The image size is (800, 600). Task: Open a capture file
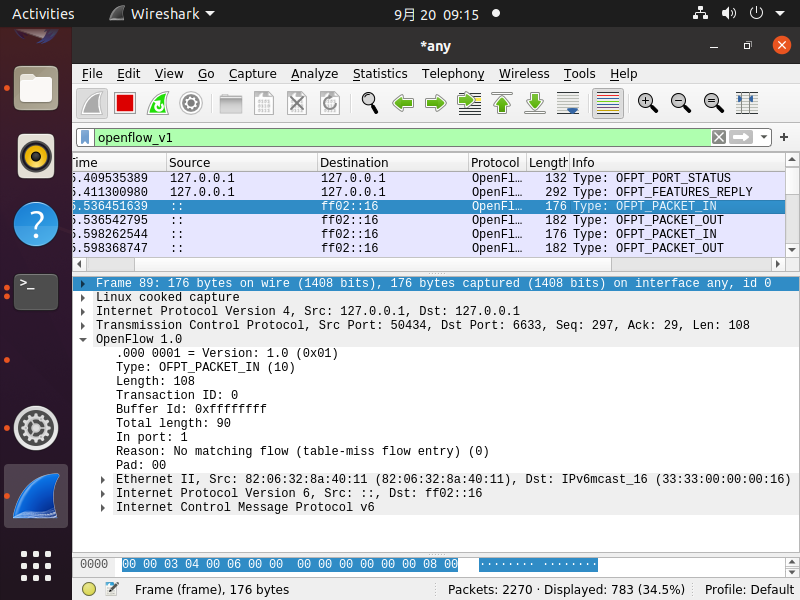pyautogui.click(x=231, y=104)
